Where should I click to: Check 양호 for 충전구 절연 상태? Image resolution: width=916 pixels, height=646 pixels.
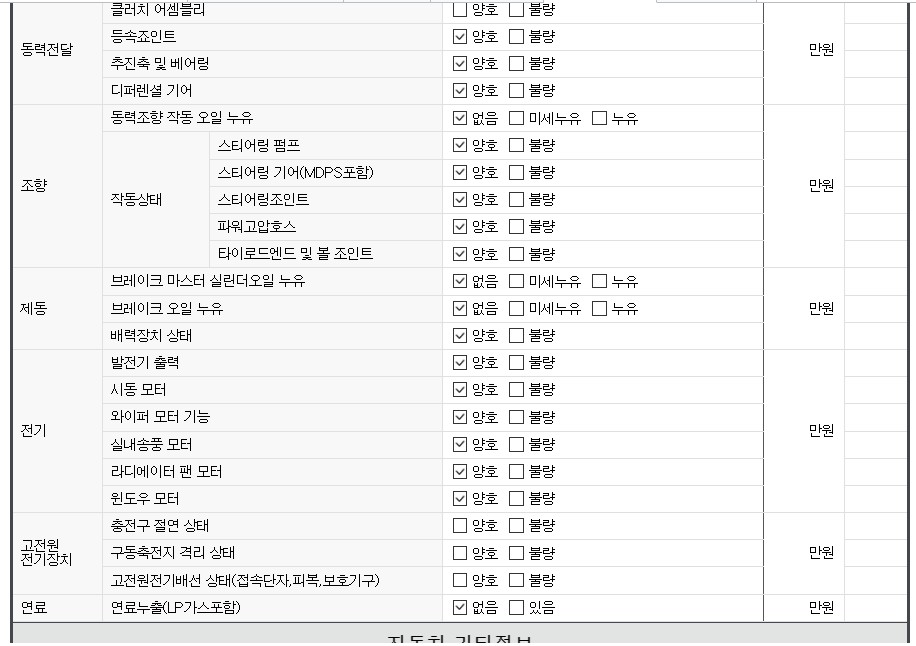pos(460,526)
